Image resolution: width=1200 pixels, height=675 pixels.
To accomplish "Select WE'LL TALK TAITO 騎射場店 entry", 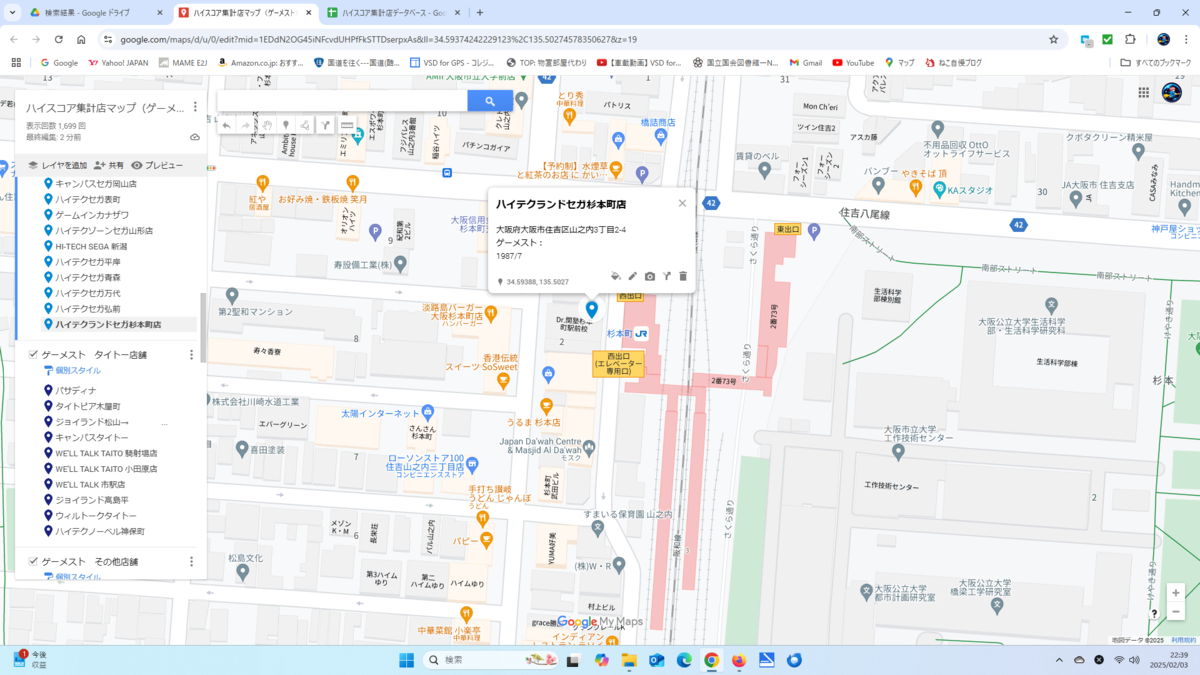I will click(x=106, y=453).
